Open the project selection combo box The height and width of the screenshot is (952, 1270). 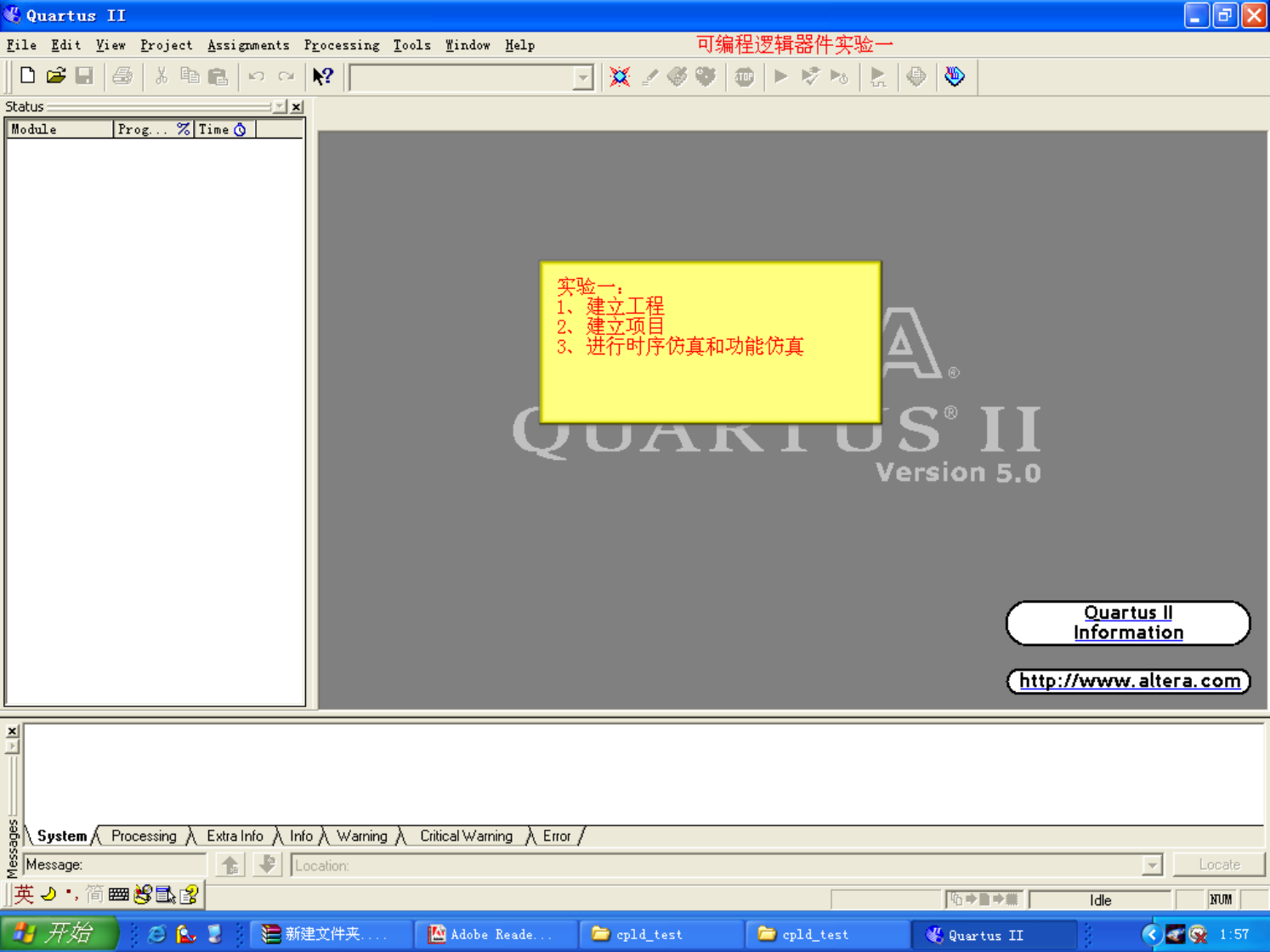(x=471, y=77)
